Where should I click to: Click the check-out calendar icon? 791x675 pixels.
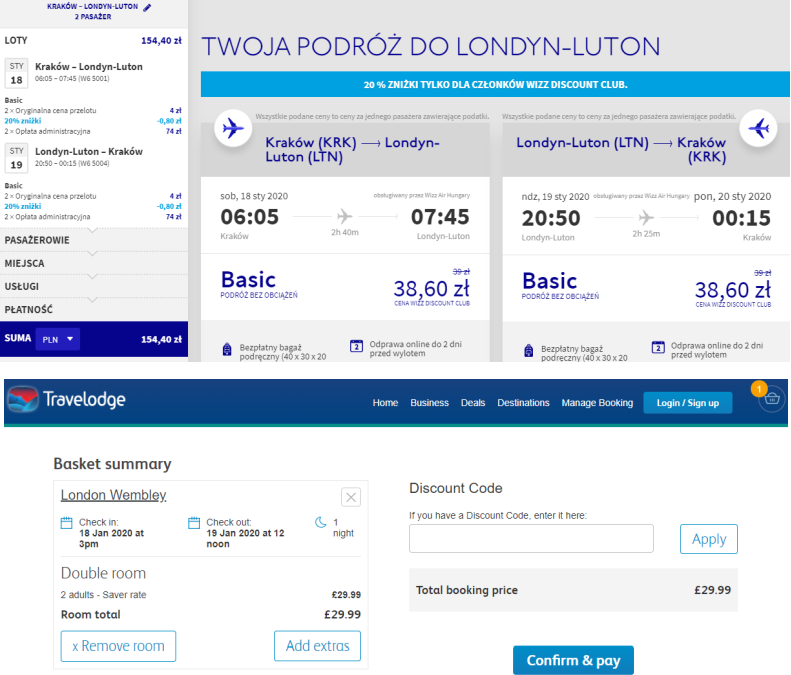click(x=194, y=523)
